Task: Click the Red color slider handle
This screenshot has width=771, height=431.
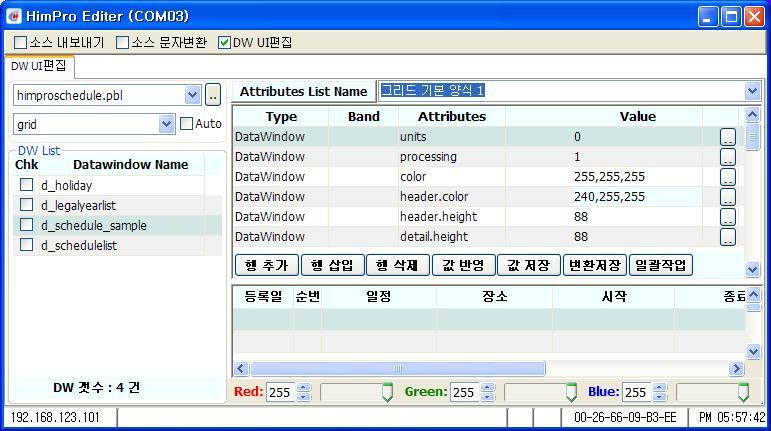Action: click(387, 392)
